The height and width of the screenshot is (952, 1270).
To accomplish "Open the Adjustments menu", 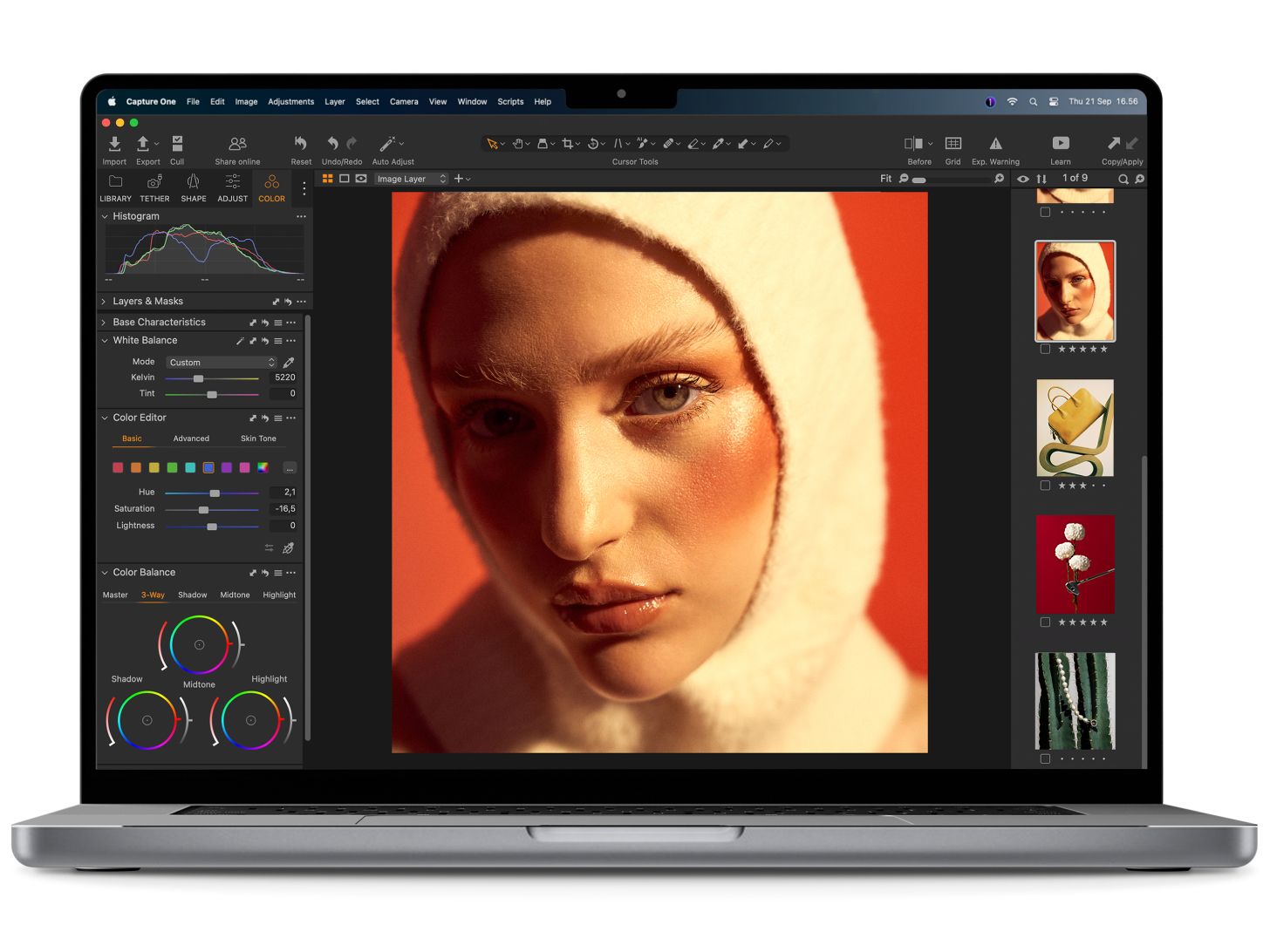I will tap(290, 102).
